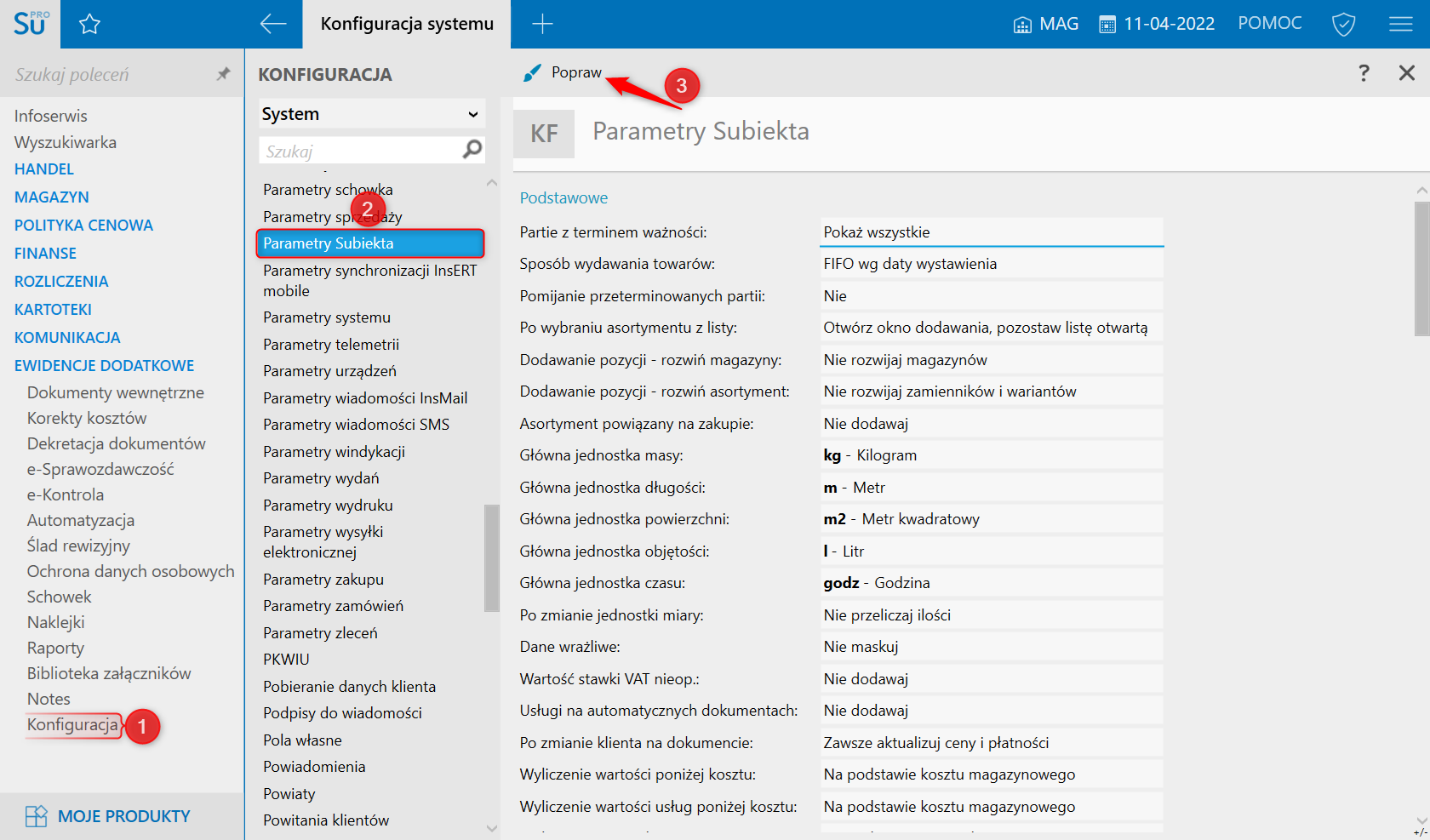Open Konfiguracja in the sidebar
The image size is (1430, 840).
[x=72, y=725]
